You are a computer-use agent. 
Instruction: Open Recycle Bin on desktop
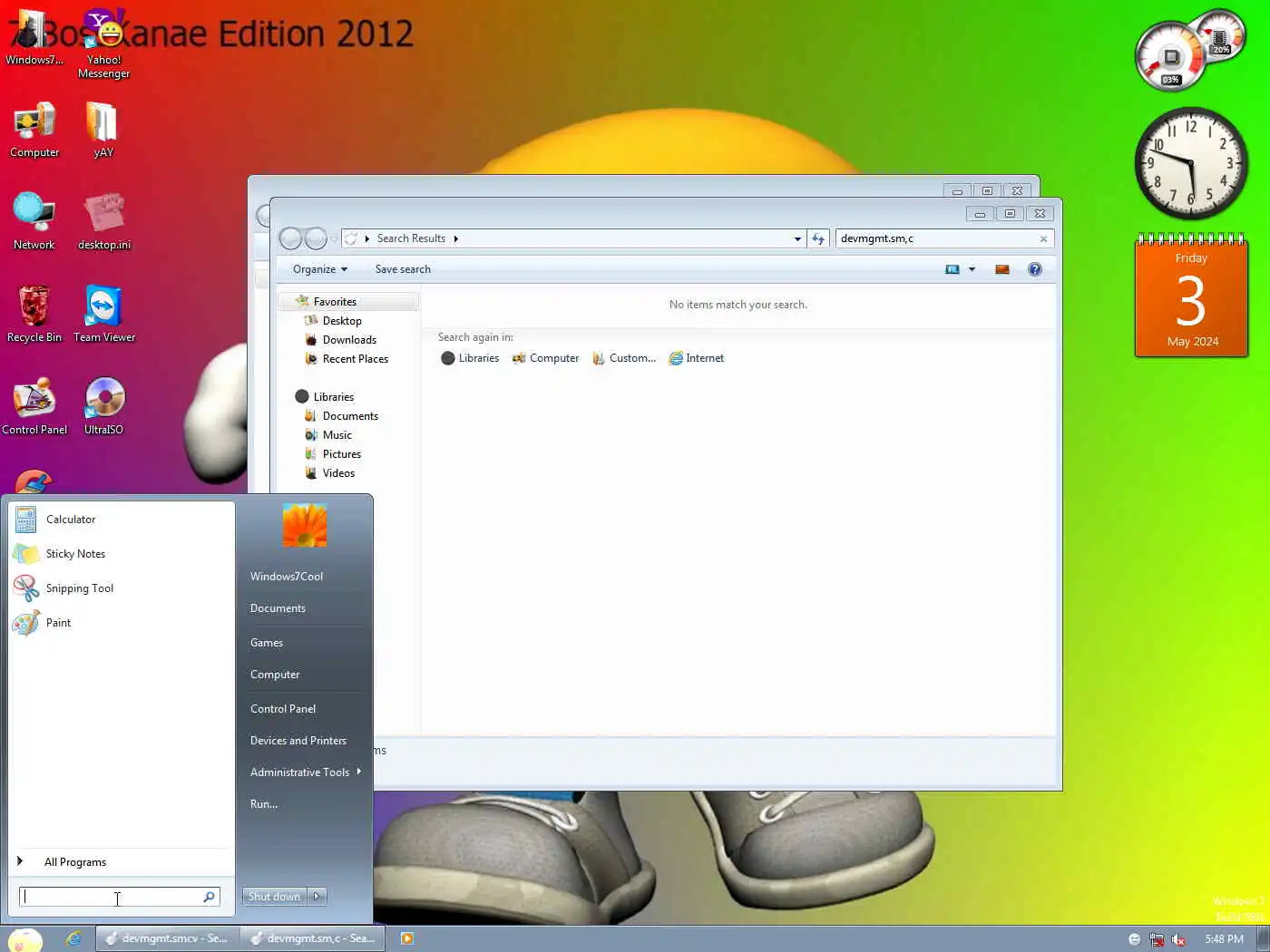click(34, 315)
